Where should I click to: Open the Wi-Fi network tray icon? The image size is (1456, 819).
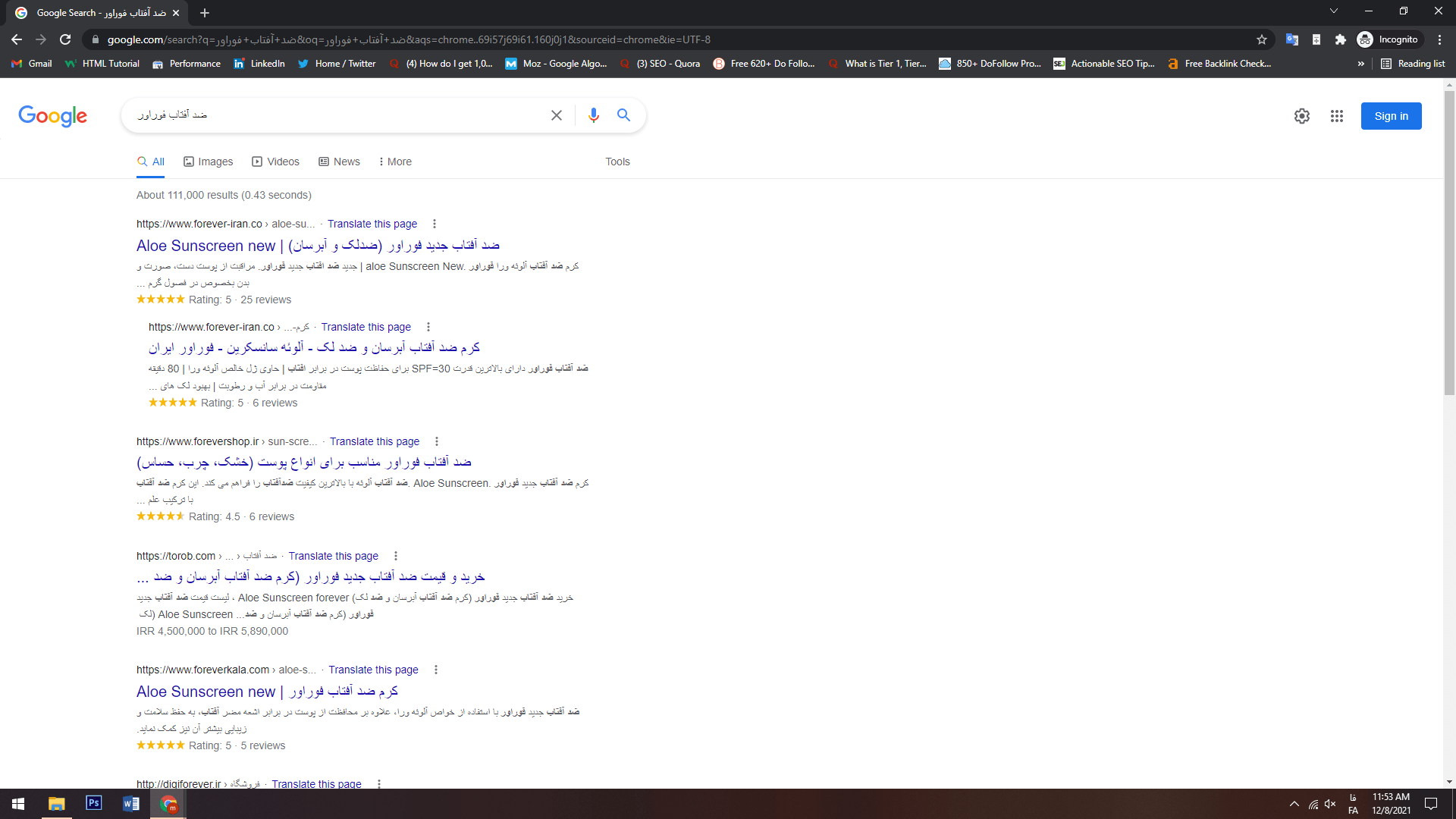1313,804
